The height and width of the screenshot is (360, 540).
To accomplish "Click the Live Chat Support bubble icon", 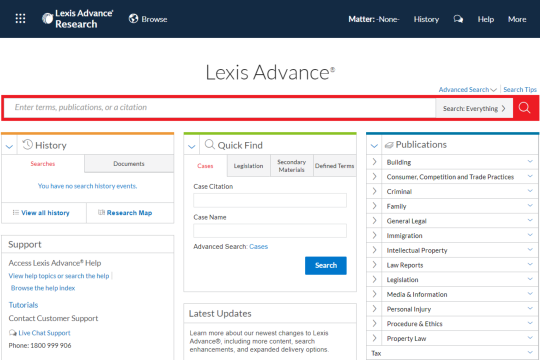I will pos(13,333).
